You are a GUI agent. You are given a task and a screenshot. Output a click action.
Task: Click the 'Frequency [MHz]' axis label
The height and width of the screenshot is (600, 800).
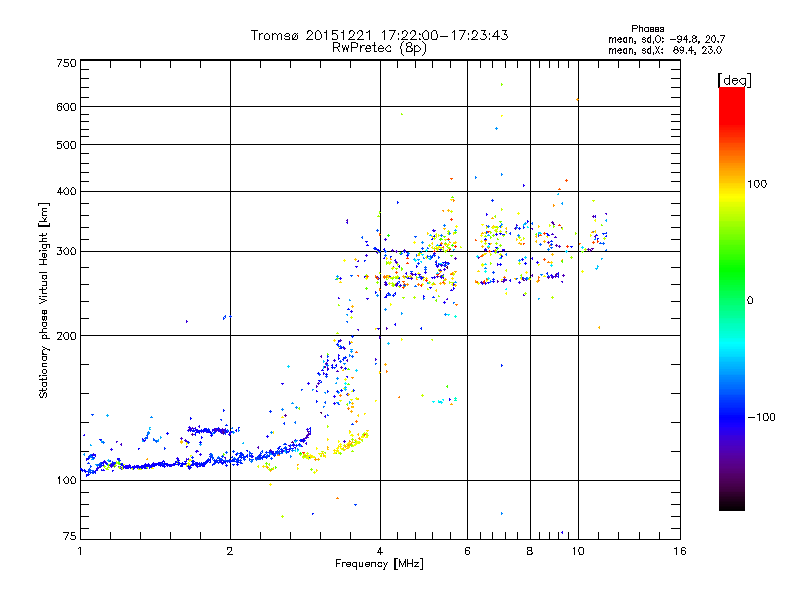point(379,564)
